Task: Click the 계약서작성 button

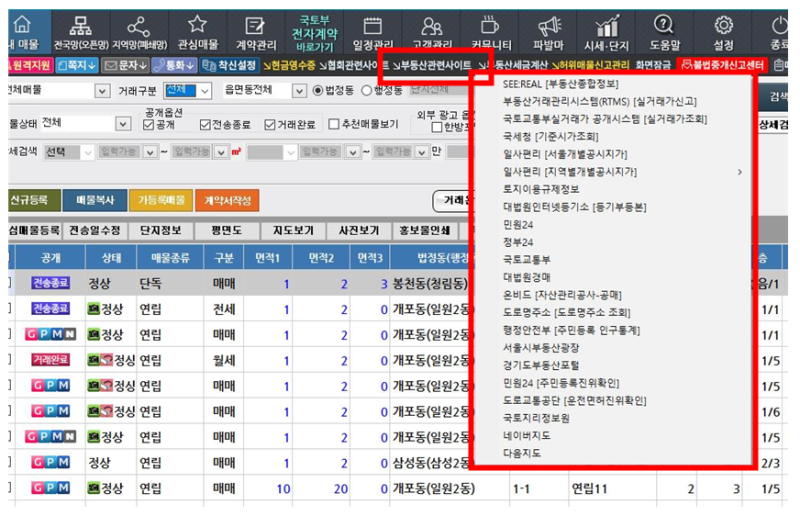Action: pyautogui.click(x=228, y=200)
